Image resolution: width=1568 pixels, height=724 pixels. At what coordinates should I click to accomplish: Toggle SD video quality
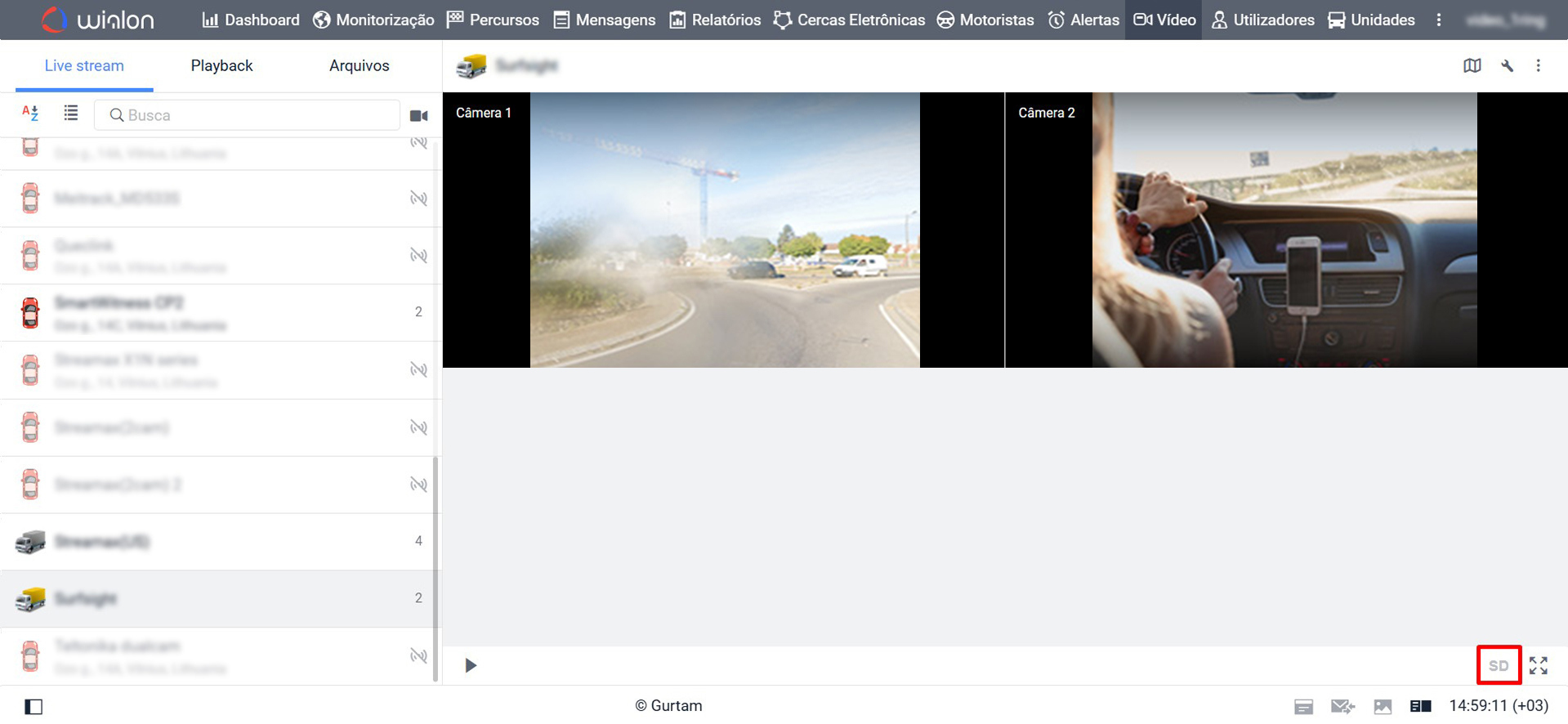1498,665
